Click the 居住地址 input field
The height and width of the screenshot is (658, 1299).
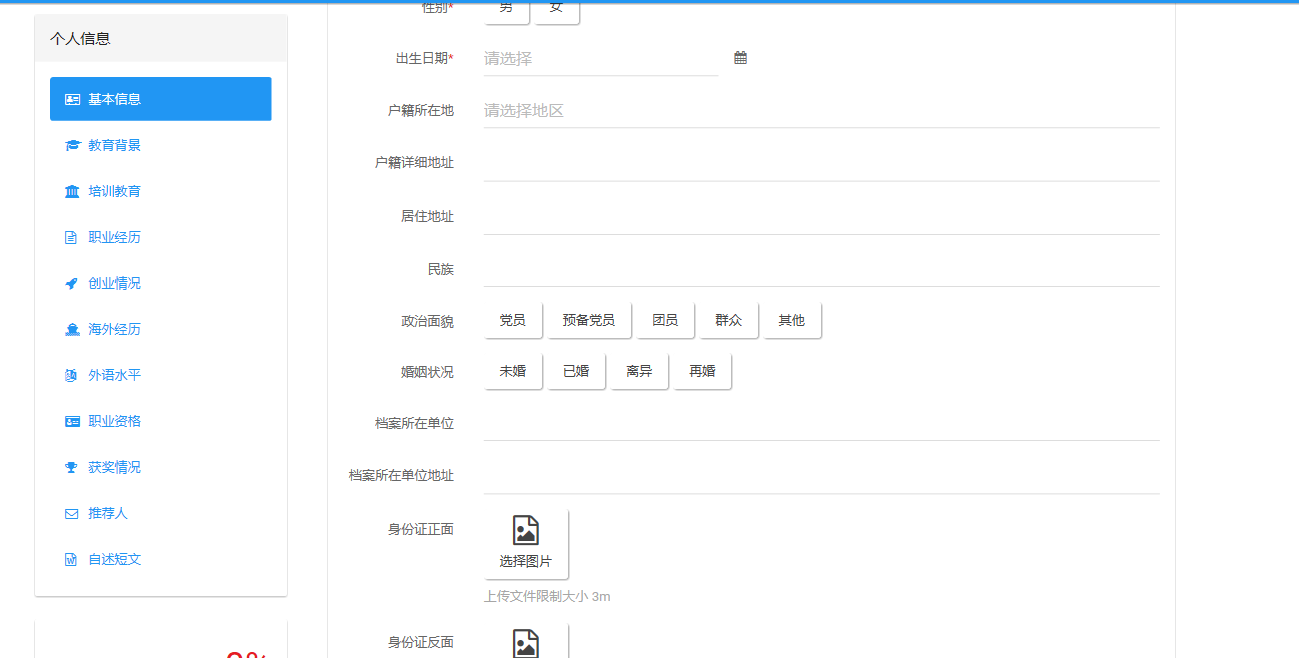[821, 216]
